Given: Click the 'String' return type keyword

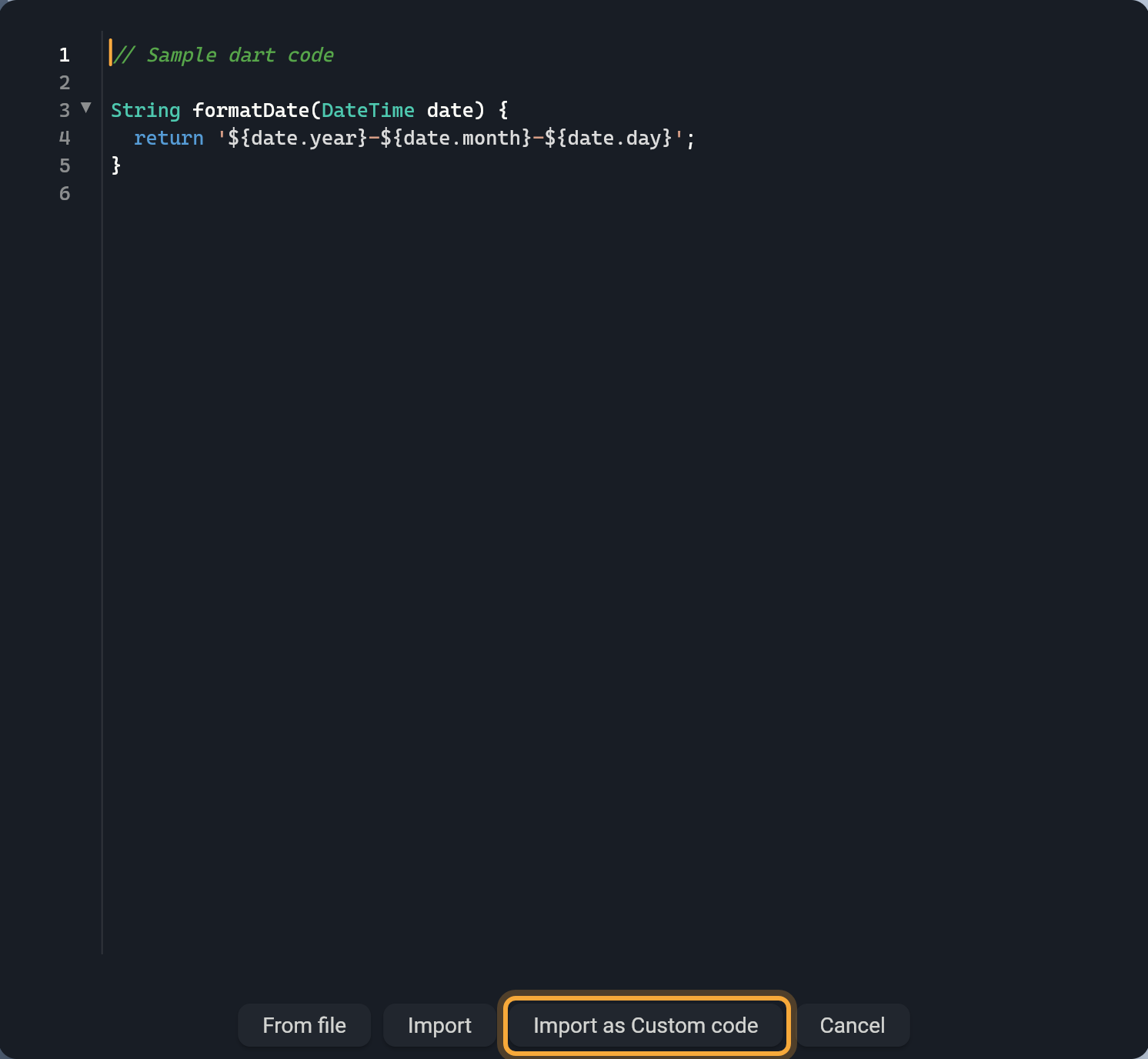Looking at the screenshot, I should [x=145, y=111].
